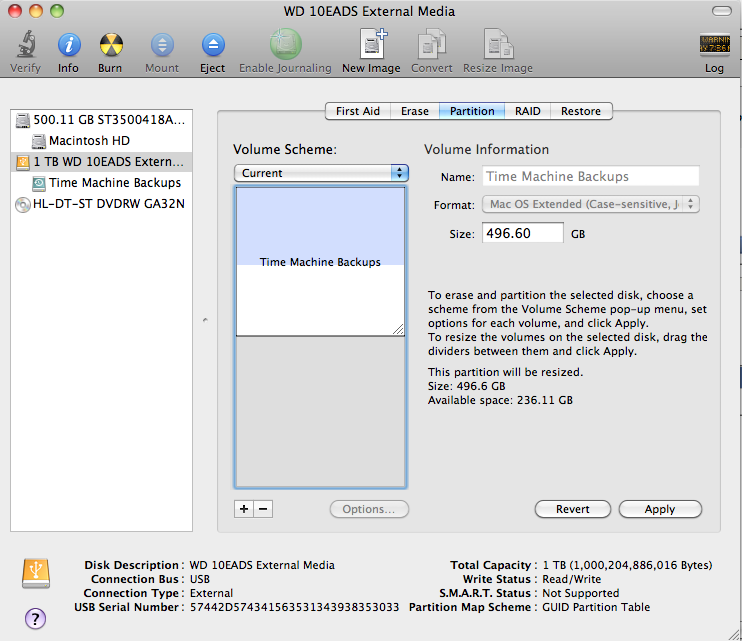The image size is (742, 641).
Task: Click the Total Capacity value text
Action: (627, 565)
